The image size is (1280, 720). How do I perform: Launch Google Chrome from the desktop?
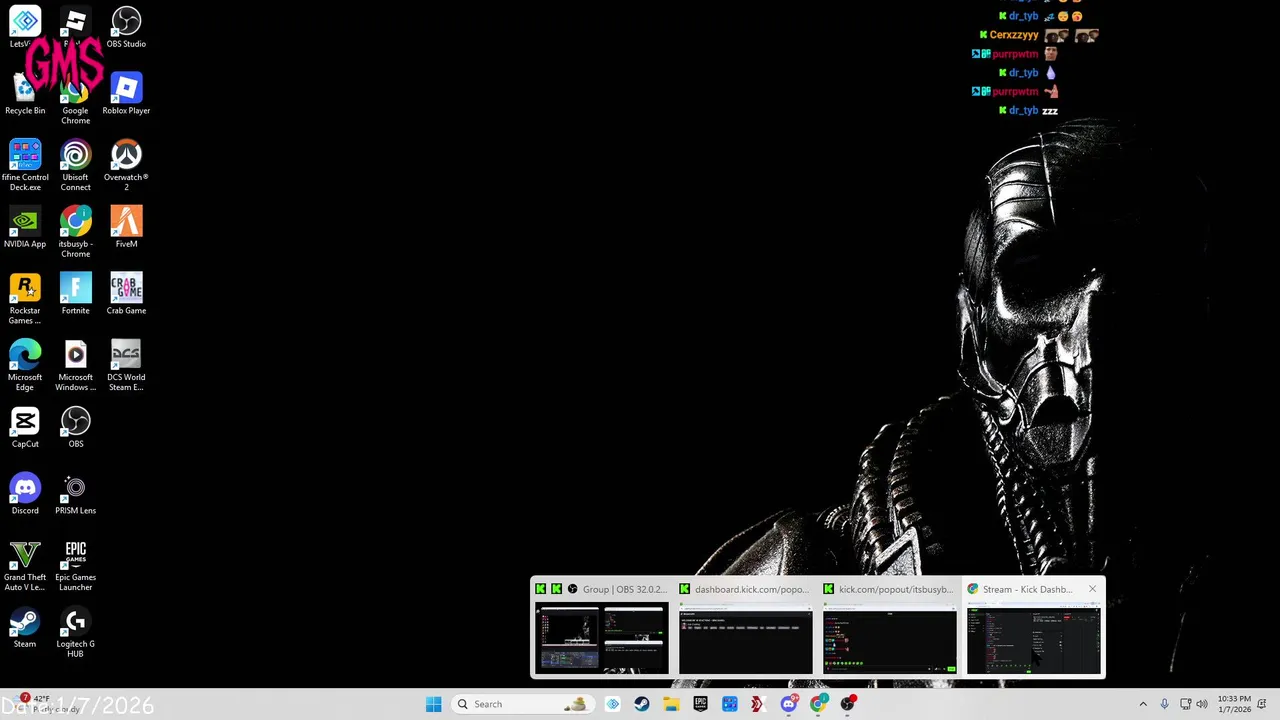click(75, 99)
